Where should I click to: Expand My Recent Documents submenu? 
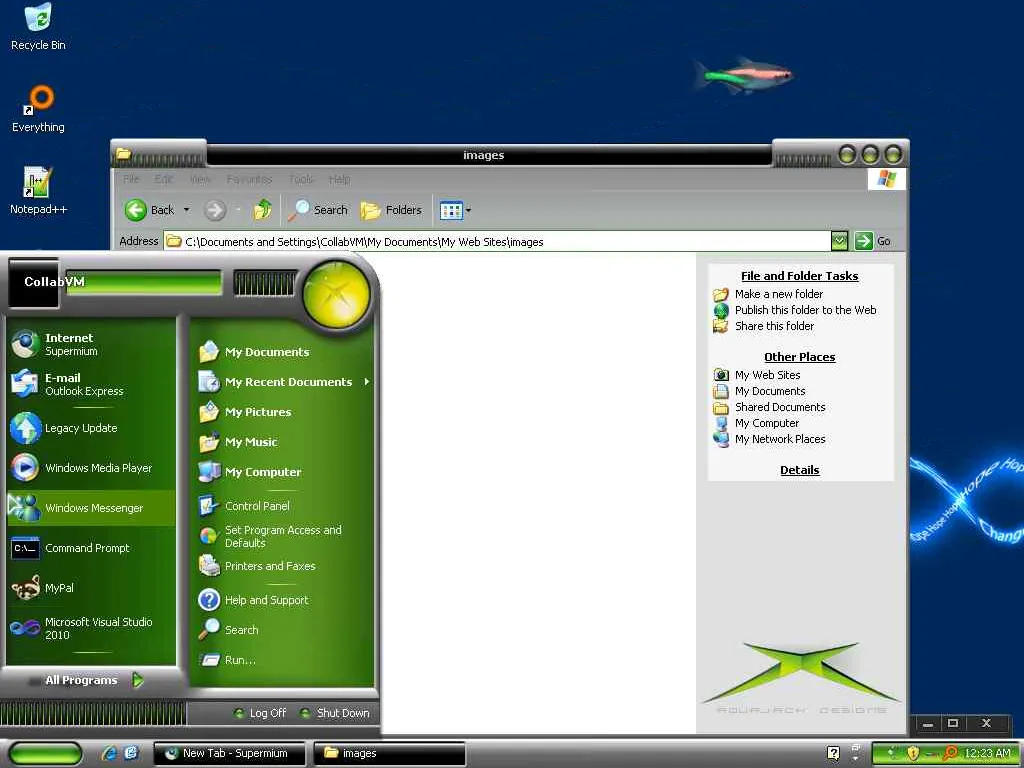tap(283, 382)
